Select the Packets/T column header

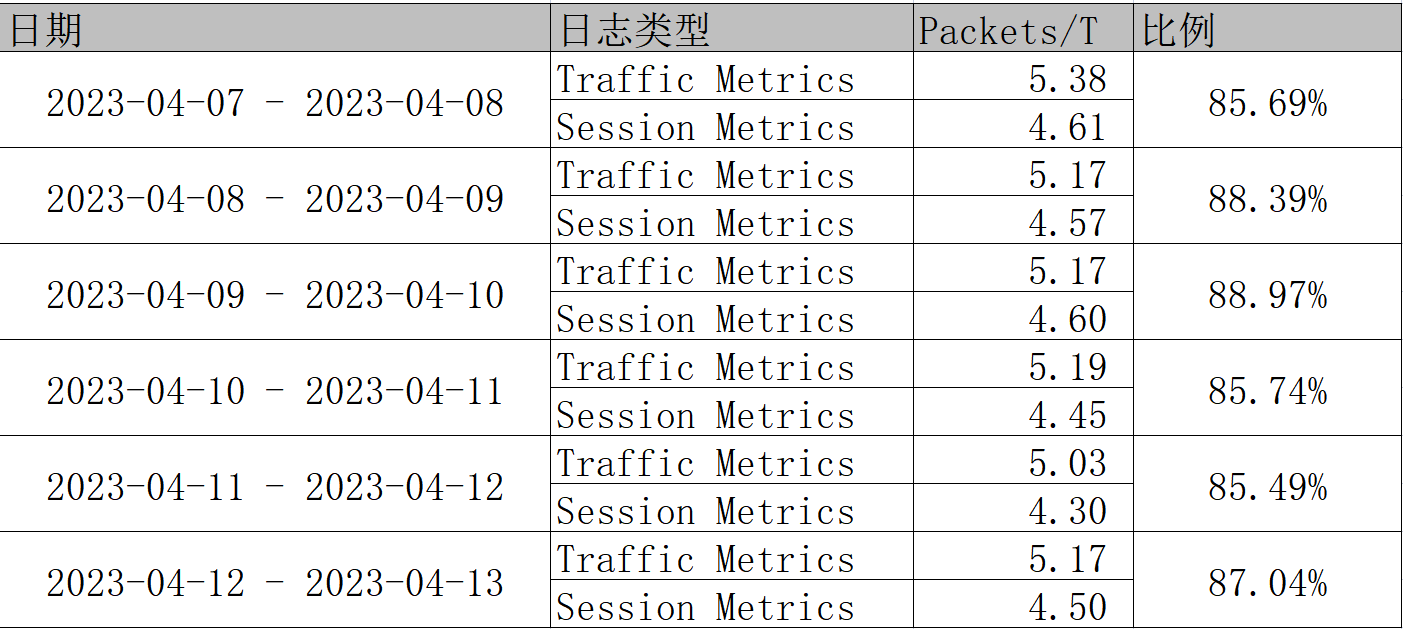[x=1008, y=31]
